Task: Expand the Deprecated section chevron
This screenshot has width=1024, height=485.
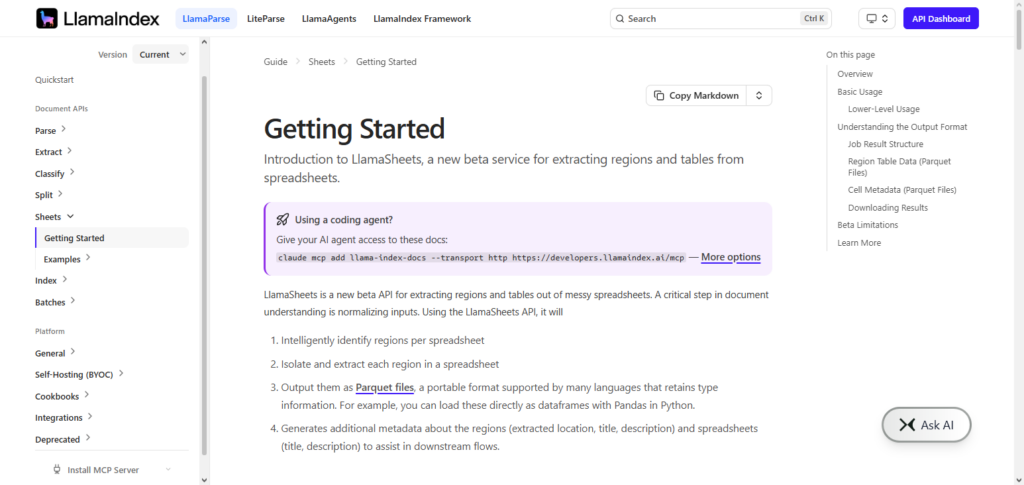Action: tap(88, 438)
